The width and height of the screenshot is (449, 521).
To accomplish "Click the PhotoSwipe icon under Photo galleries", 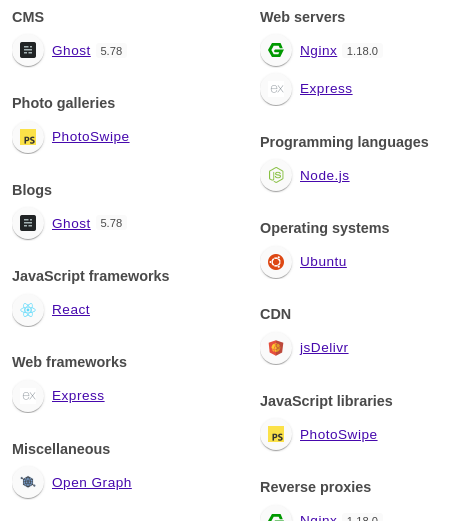I will 28,137.
